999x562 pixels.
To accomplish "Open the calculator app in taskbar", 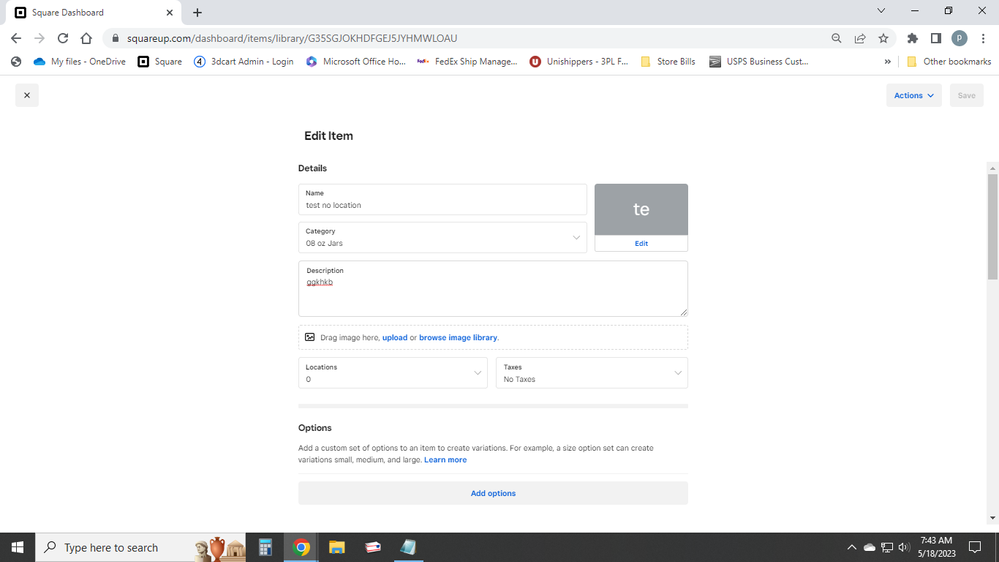I will 265,547.
